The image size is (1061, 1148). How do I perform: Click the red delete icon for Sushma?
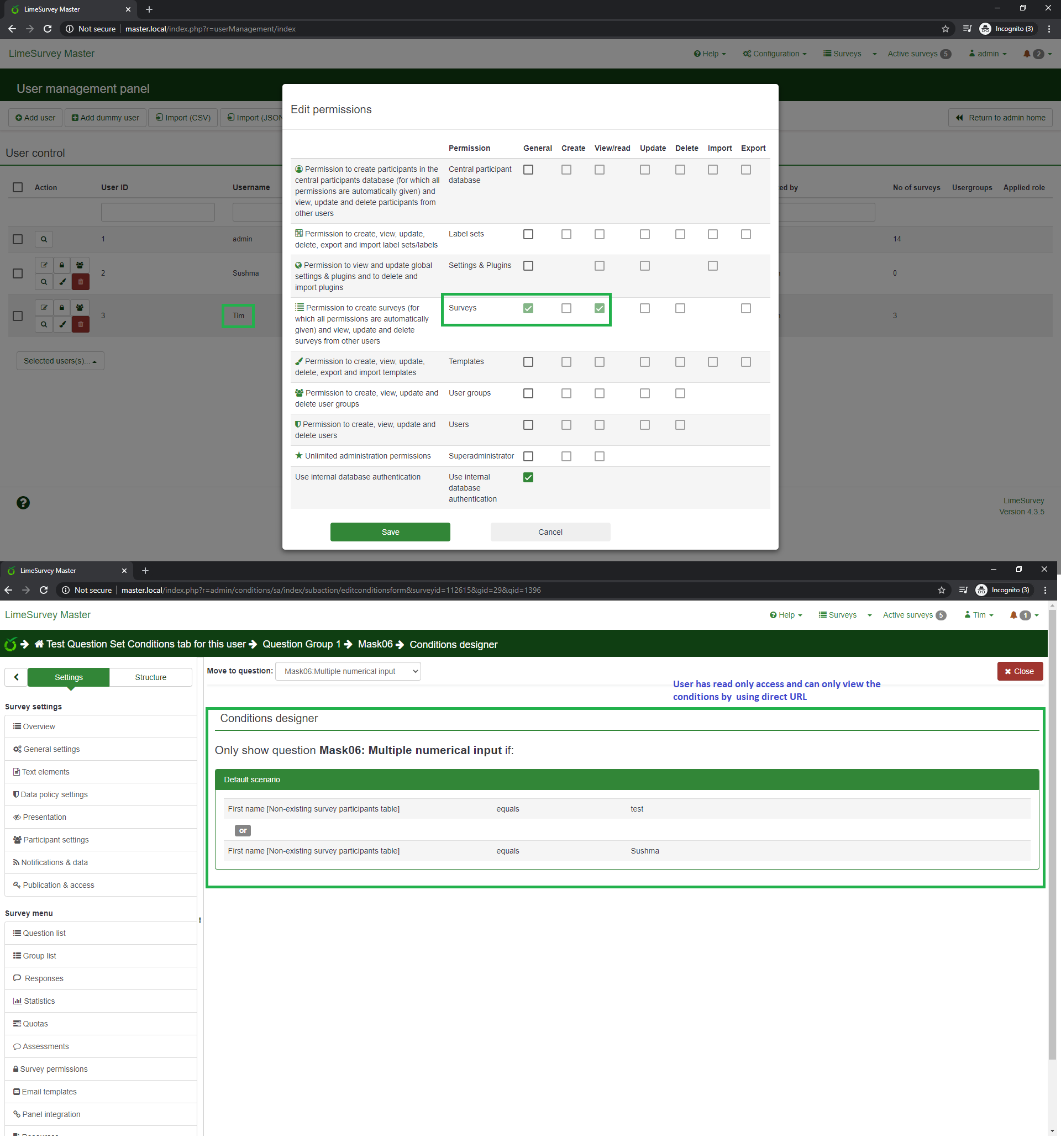80,282
